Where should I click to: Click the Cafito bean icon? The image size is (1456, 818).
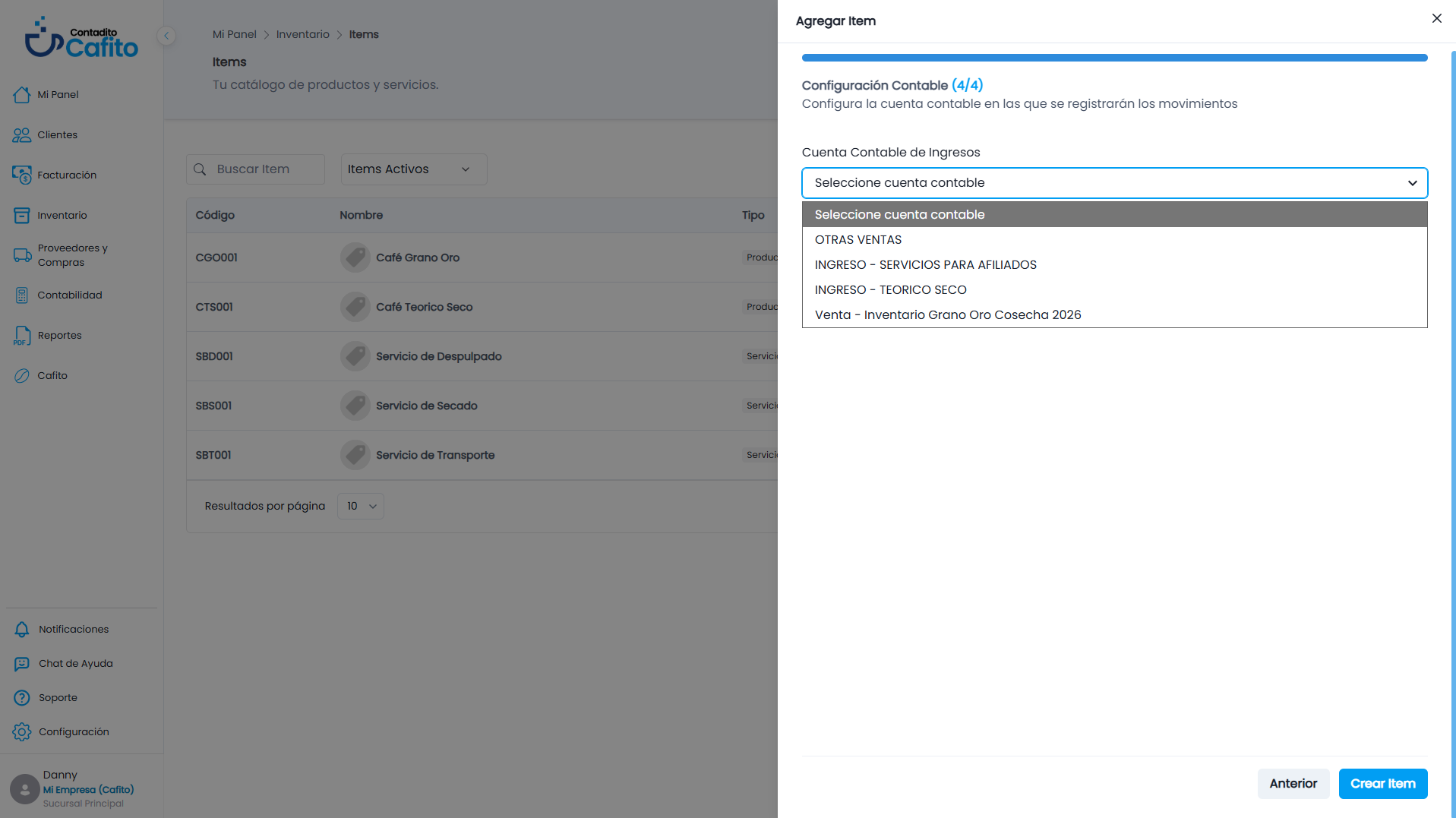click(21, 376)
